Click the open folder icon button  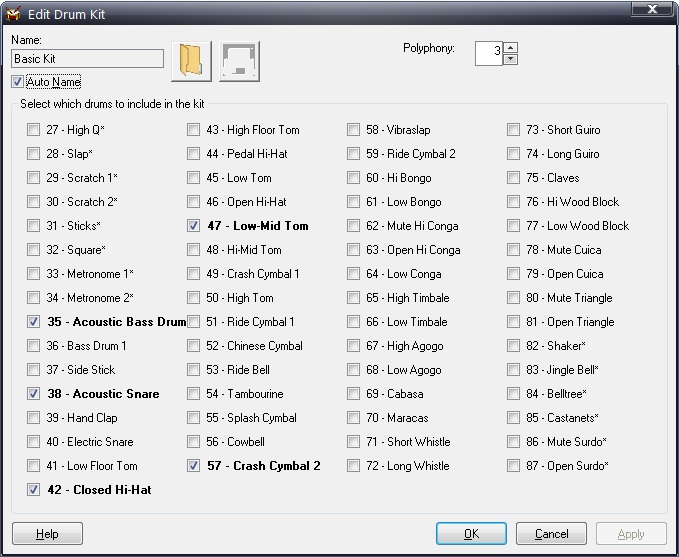(x=191, y=61)
